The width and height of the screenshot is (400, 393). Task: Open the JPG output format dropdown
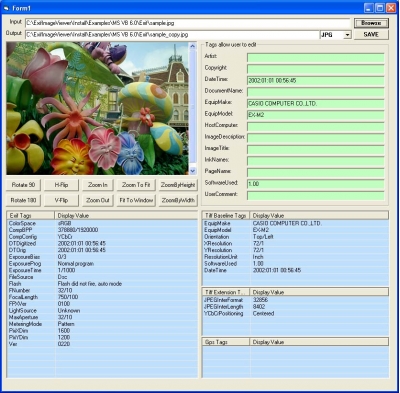pos(348,35)
